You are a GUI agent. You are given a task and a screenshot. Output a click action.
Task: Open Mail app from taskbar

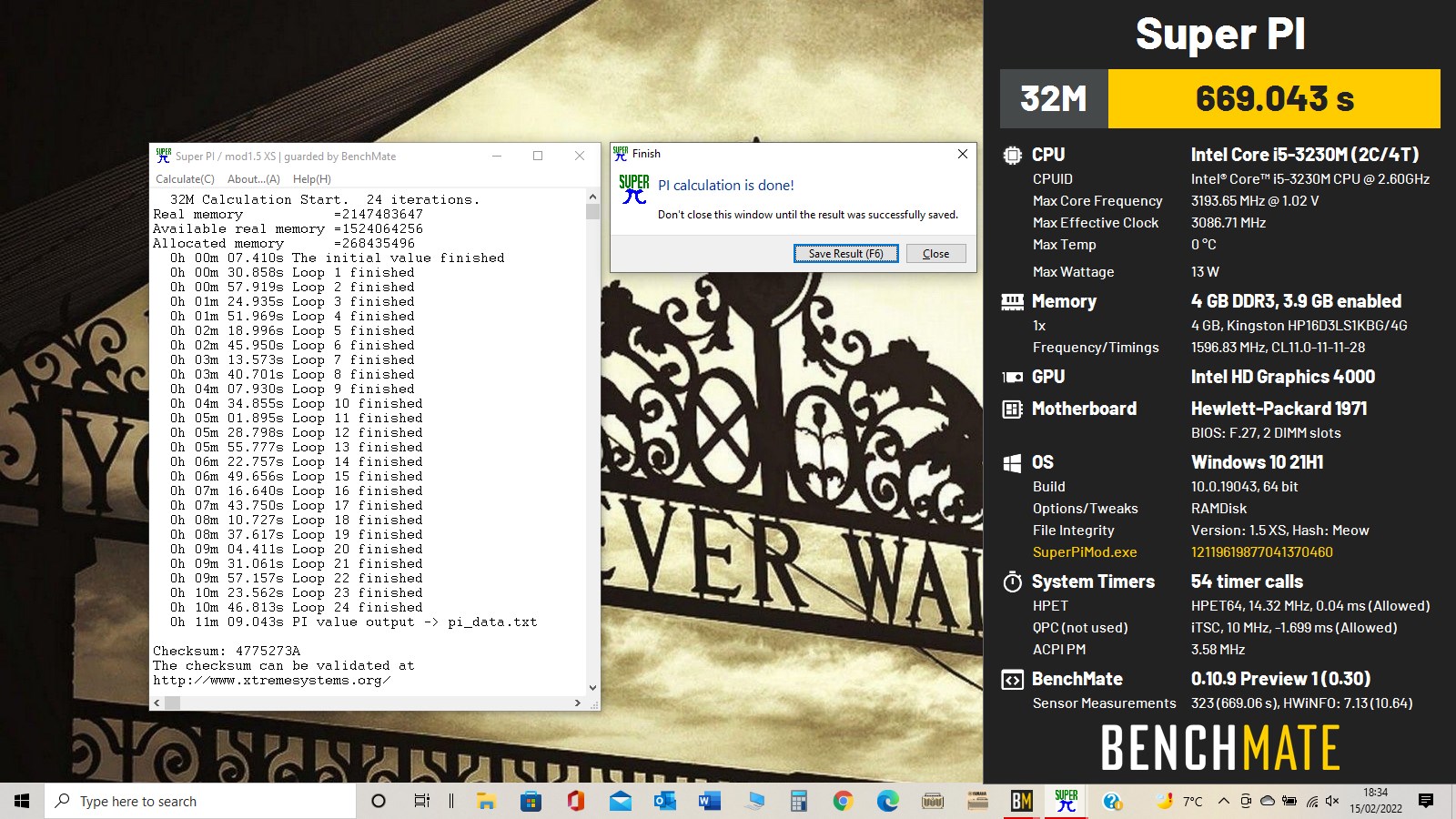[x=621, y=801]
